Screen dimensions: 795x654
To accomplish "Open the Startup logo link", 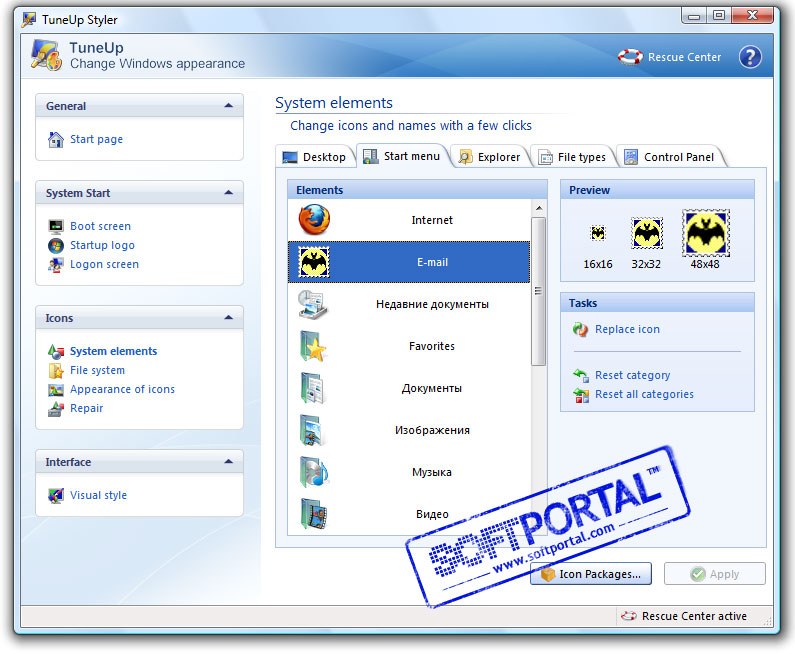I will [102, 245].
